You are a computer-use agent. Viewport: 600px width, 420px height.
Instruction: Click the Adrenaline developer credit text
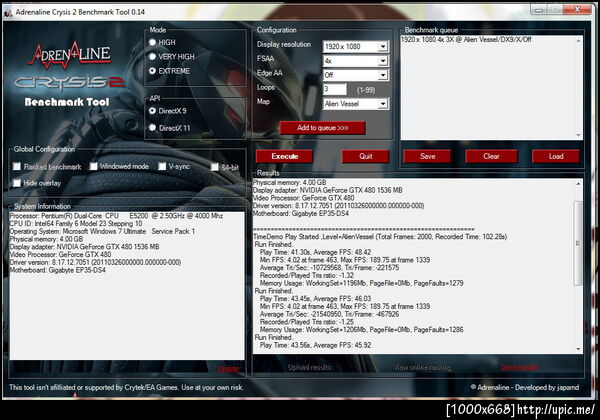525,387
